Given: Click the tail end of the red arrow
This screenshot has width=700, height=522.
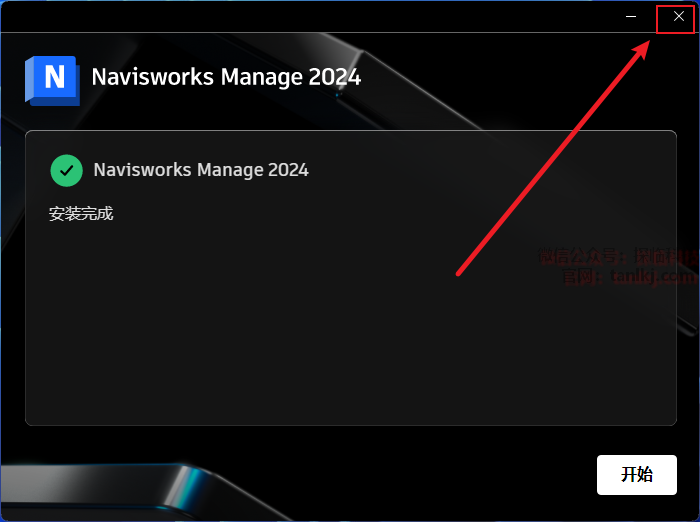Looking at the screenshot, I should pos(459,273).
